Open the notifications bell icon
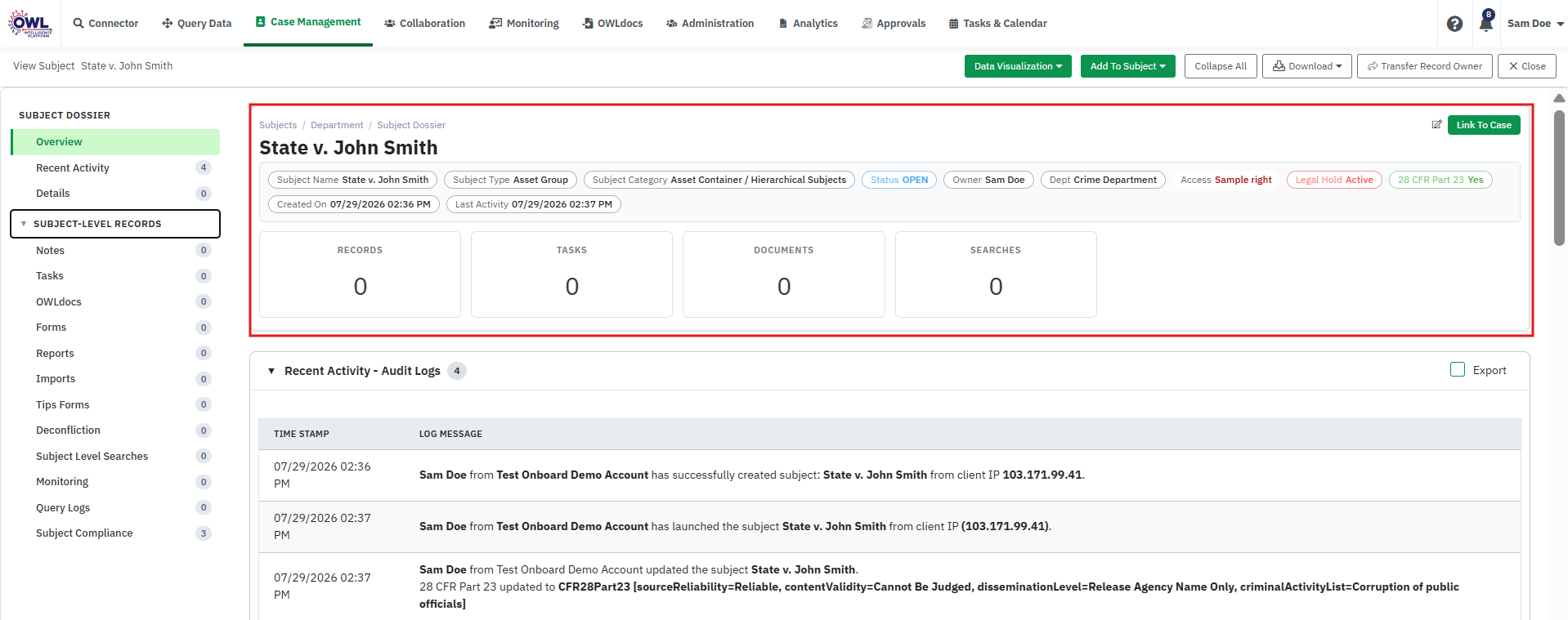 pos(1485,22)
